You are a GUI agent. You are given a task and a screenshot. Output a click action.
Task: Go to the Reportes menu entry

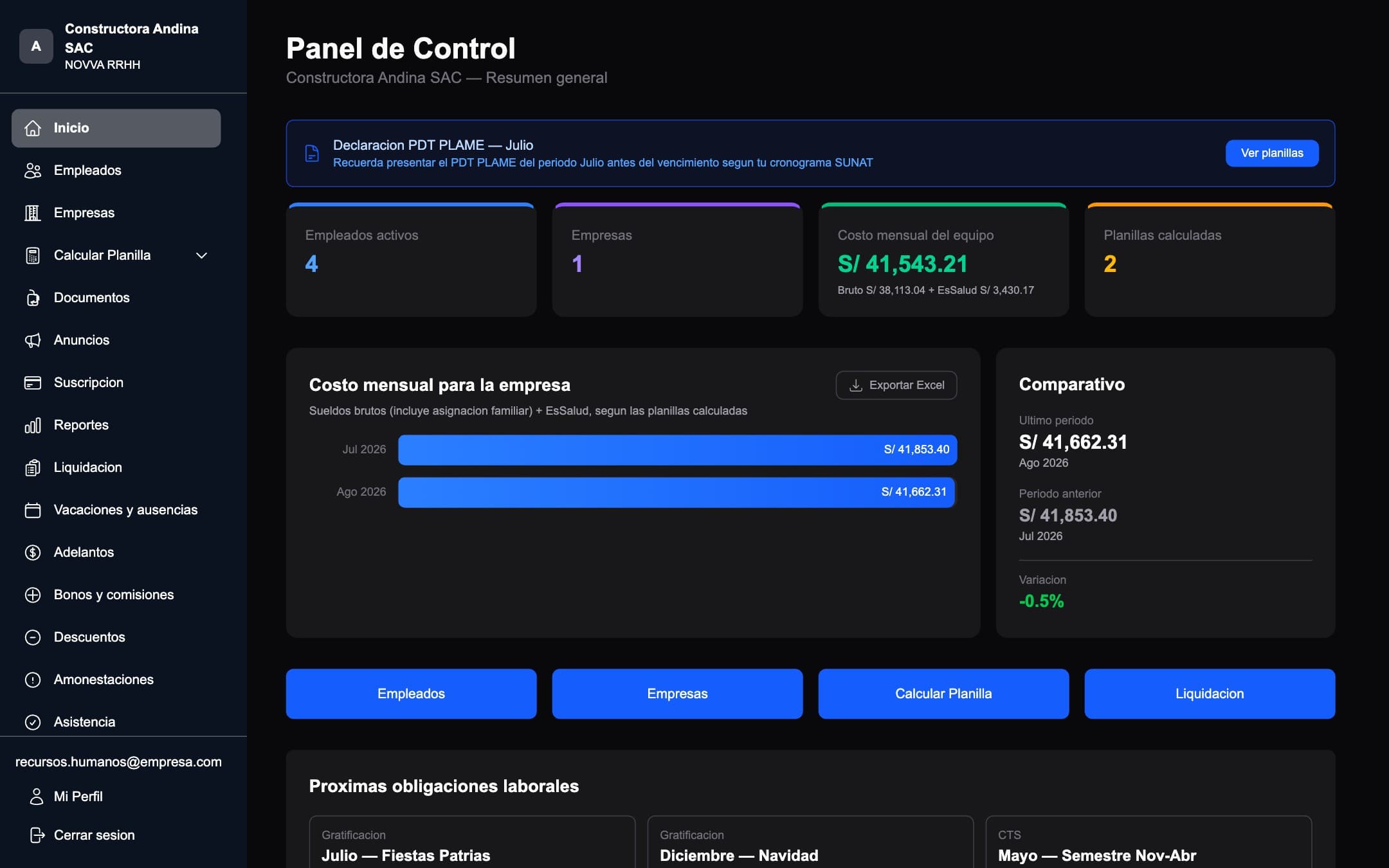coord(116,425)
